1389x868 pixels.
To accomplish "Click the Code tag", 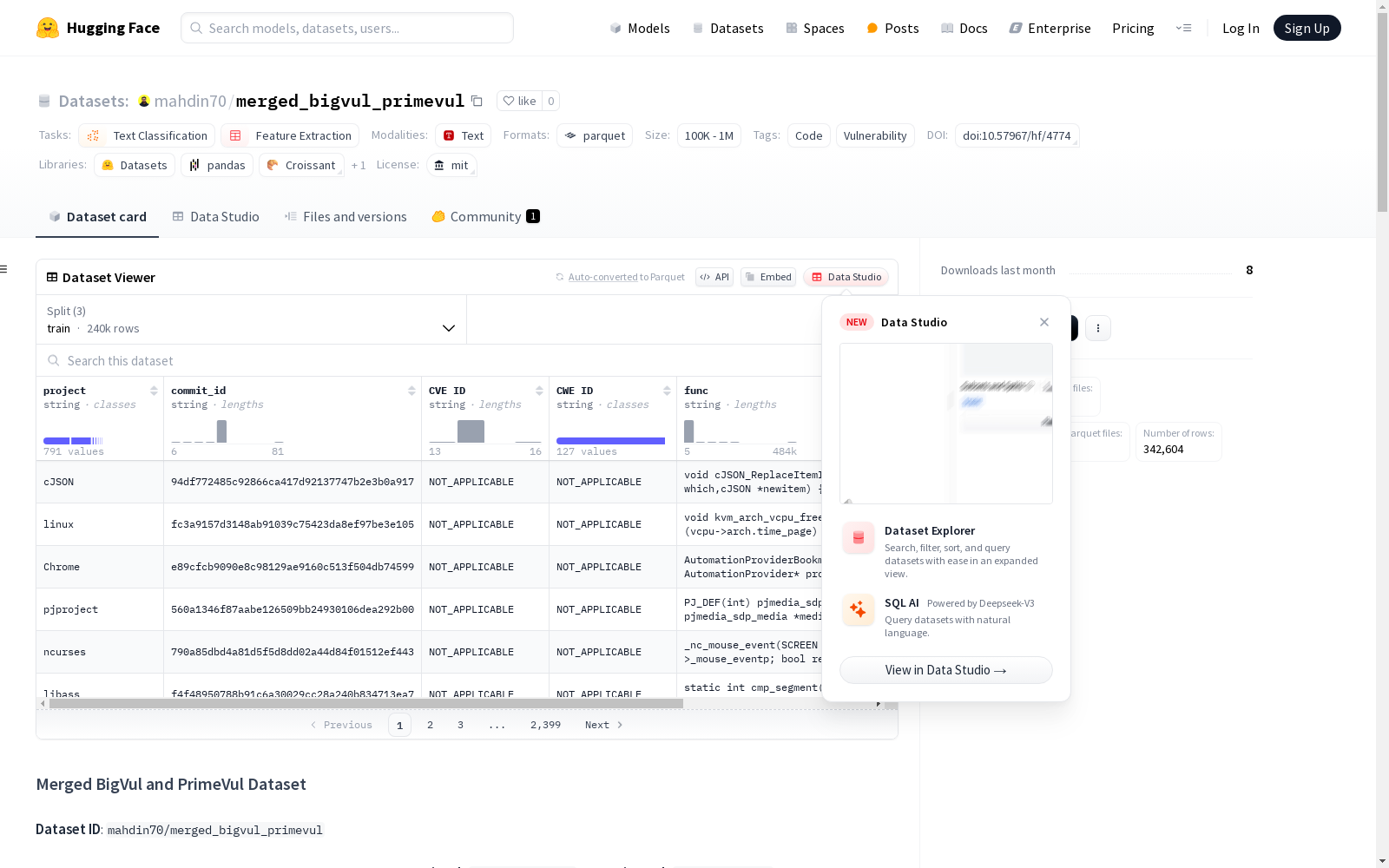I will pos(809,135).
